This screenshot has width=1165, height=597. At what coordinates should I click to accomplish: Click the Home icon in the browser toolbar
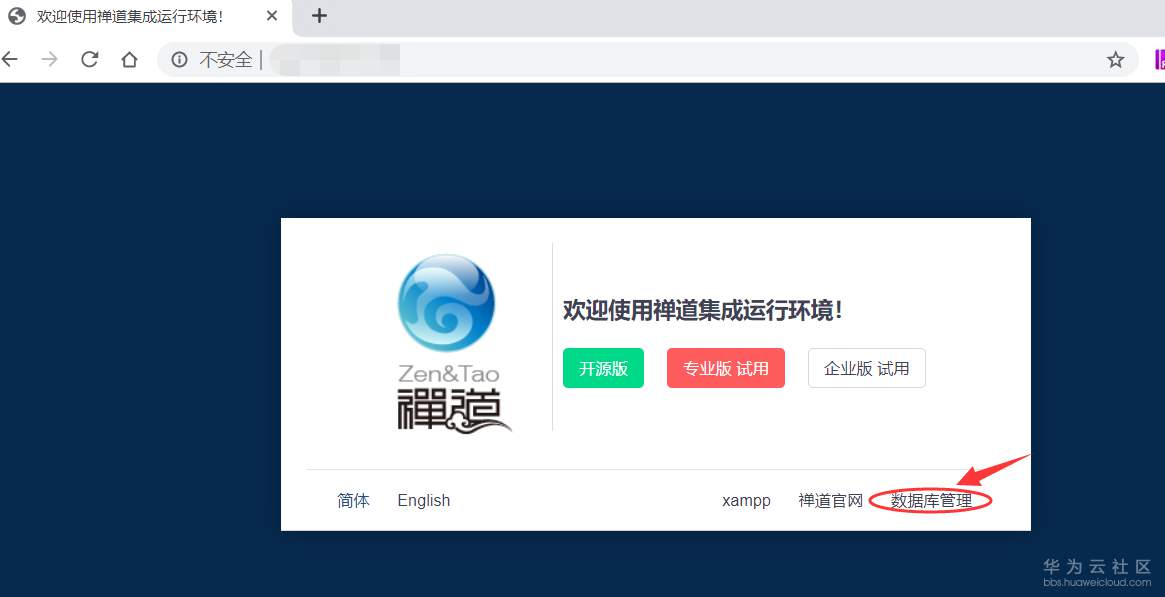click(131, 59)
